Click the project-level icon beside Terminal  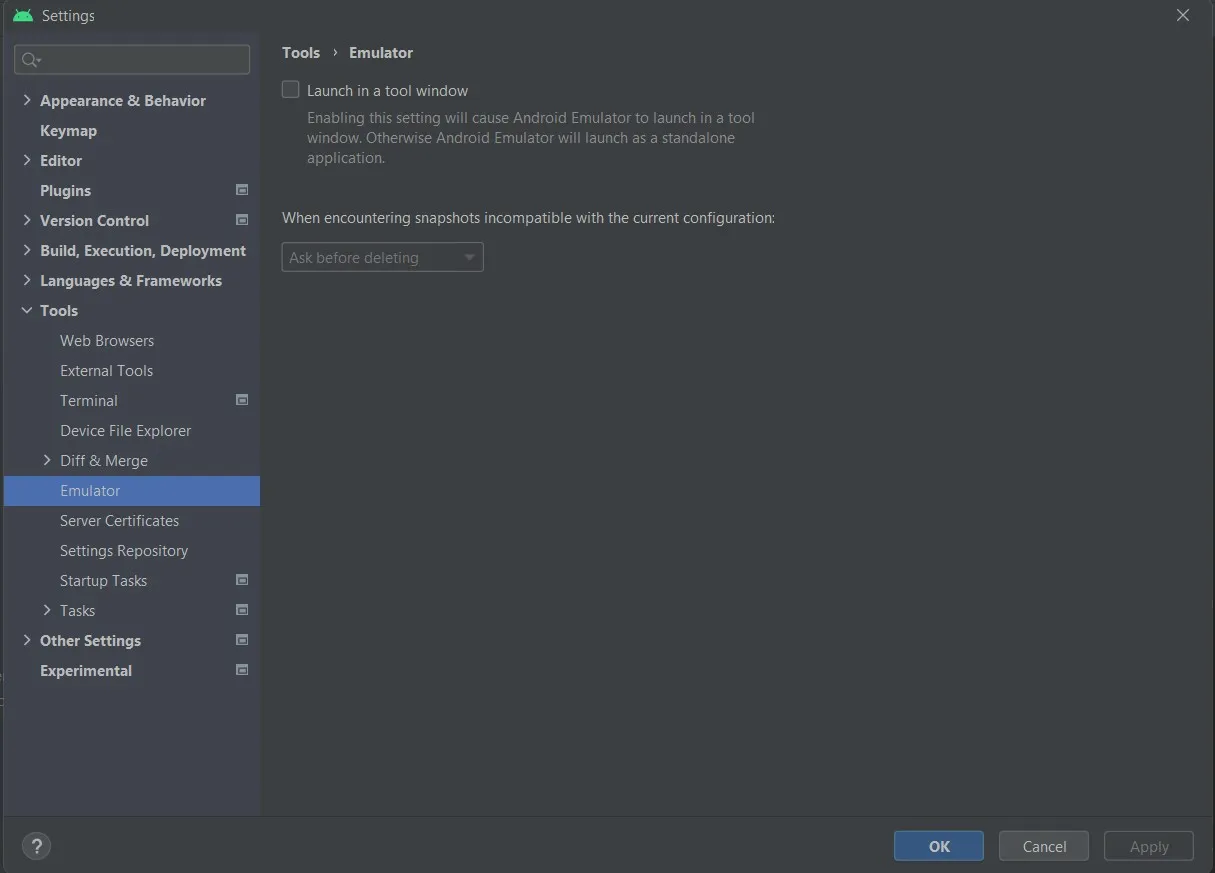[x=242, y=400]
